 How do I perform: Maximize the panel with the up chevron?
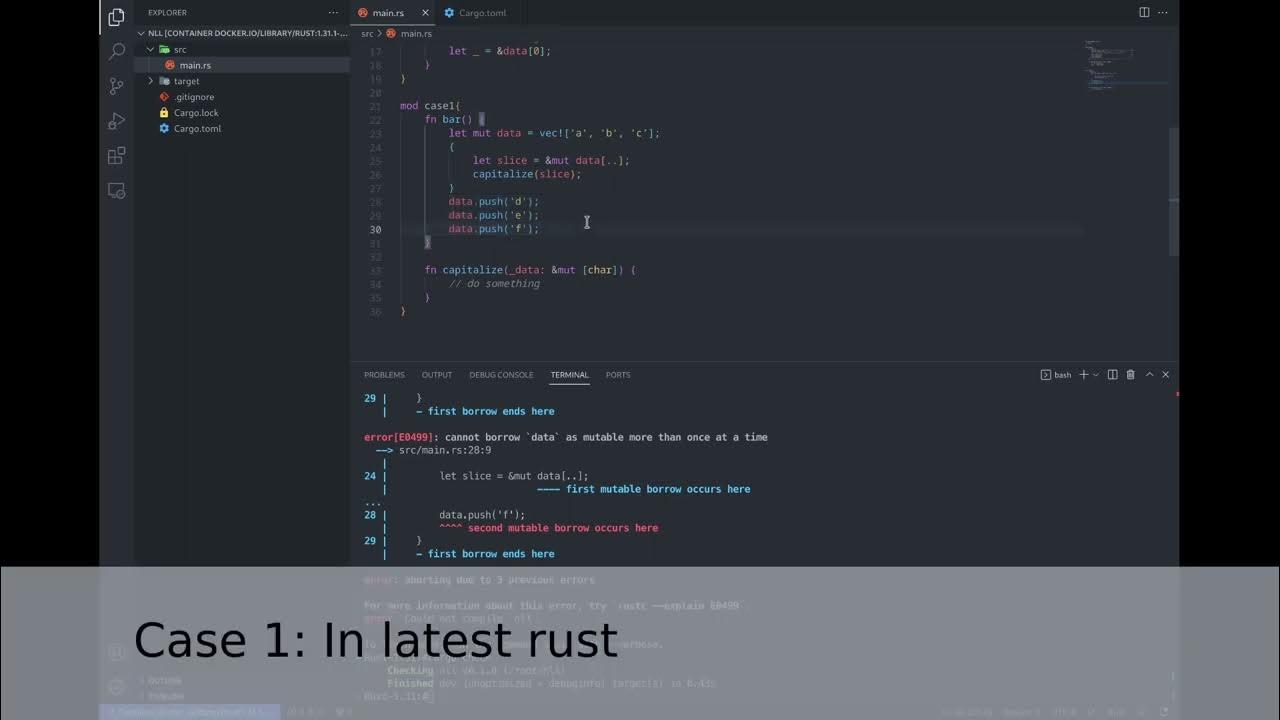pyautogui.click(x=1149, y=375)
